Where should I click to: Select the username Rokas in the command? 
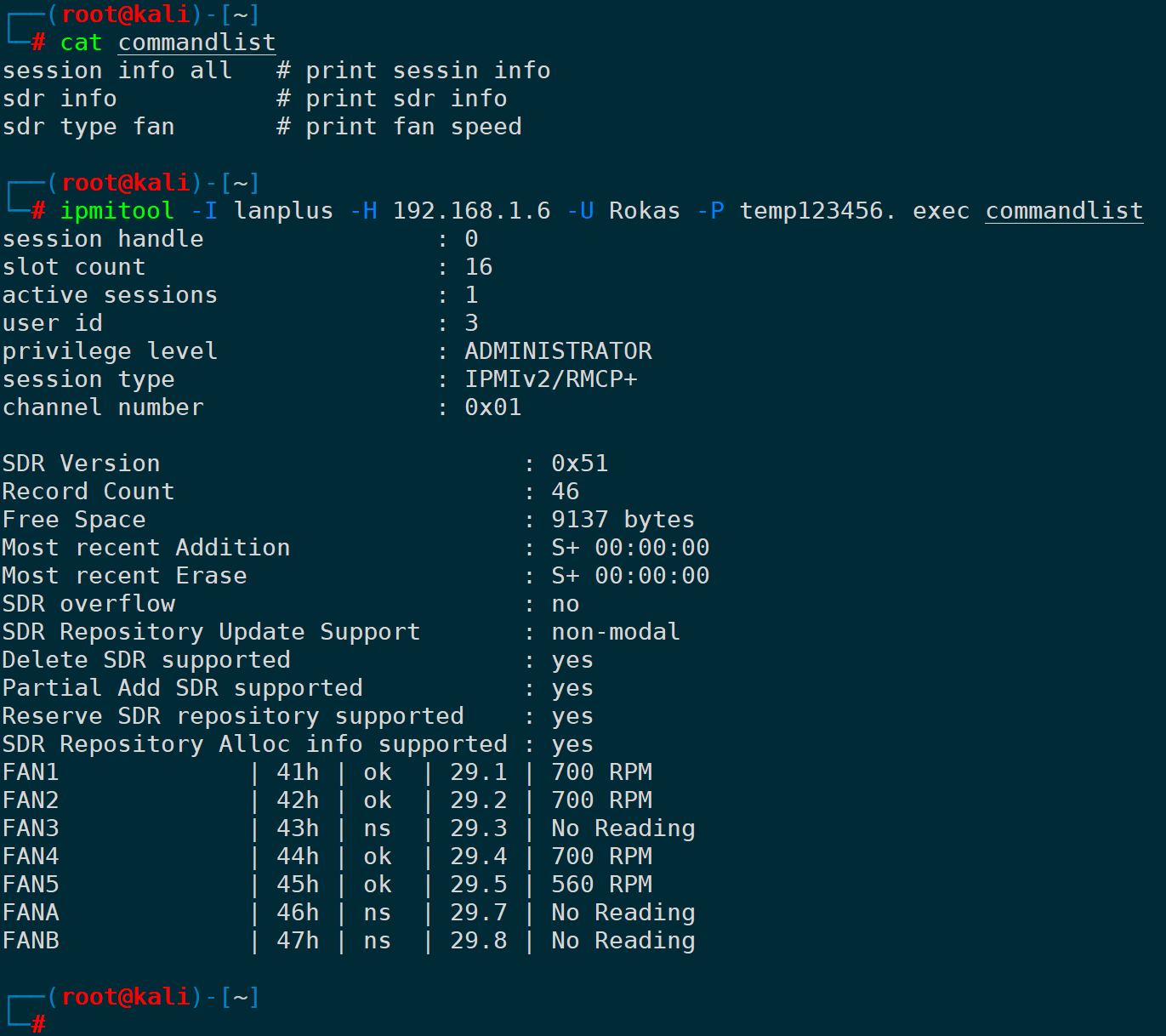(644, 211)
